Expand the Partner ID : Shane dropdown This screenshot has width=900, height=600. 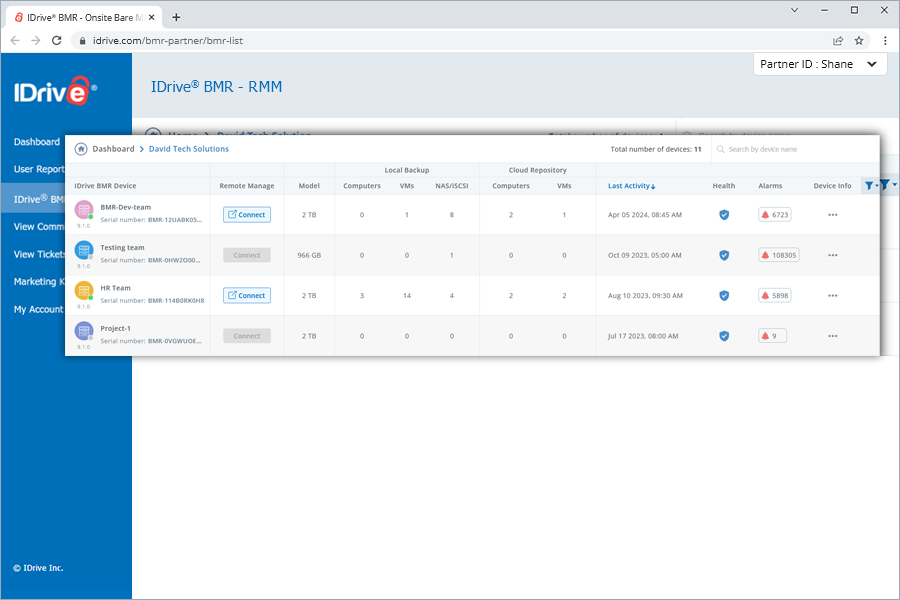point(820,64)
